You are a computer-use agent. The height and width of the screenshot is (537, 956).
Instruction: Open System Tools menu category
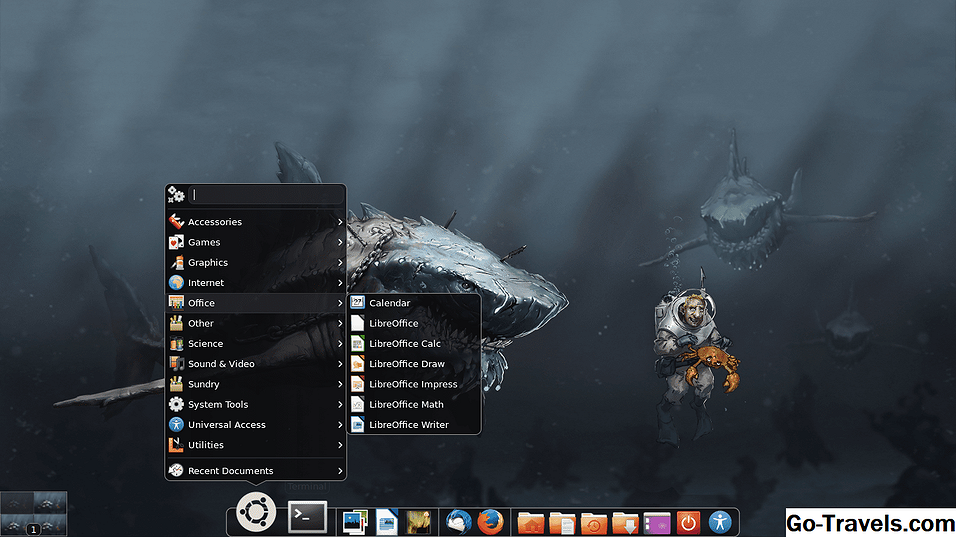tap(255, 404)
